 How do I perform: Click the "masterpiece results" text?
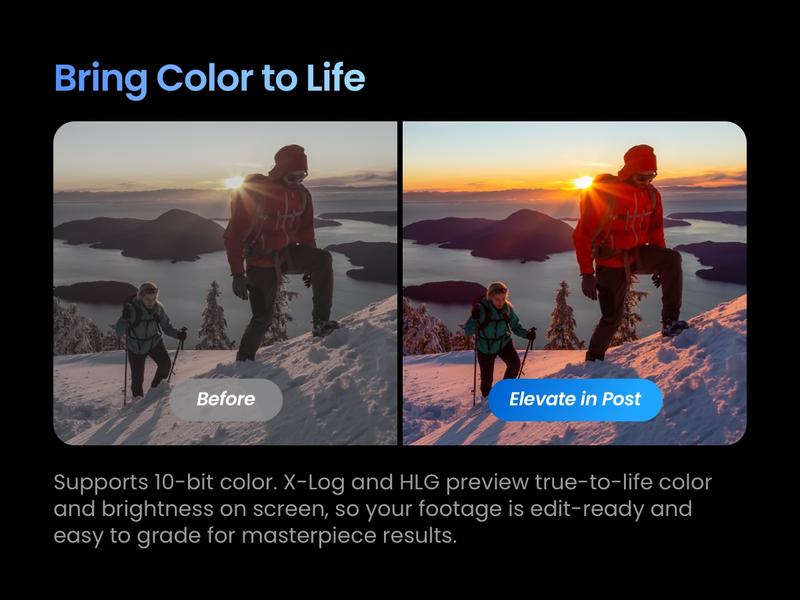click(348, 537)
